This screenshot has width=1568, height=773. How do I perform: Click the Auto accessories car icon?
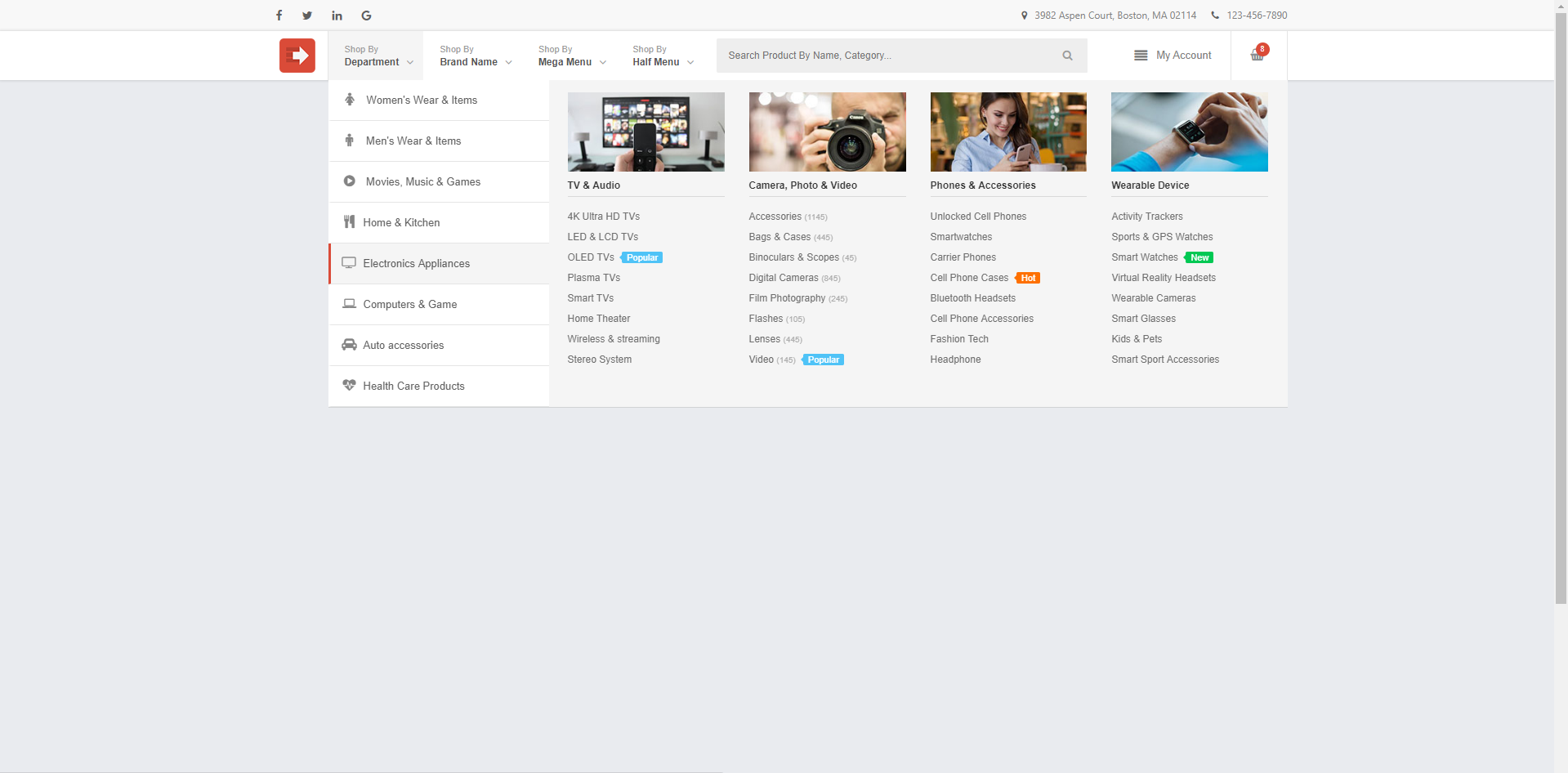(349, 345)
